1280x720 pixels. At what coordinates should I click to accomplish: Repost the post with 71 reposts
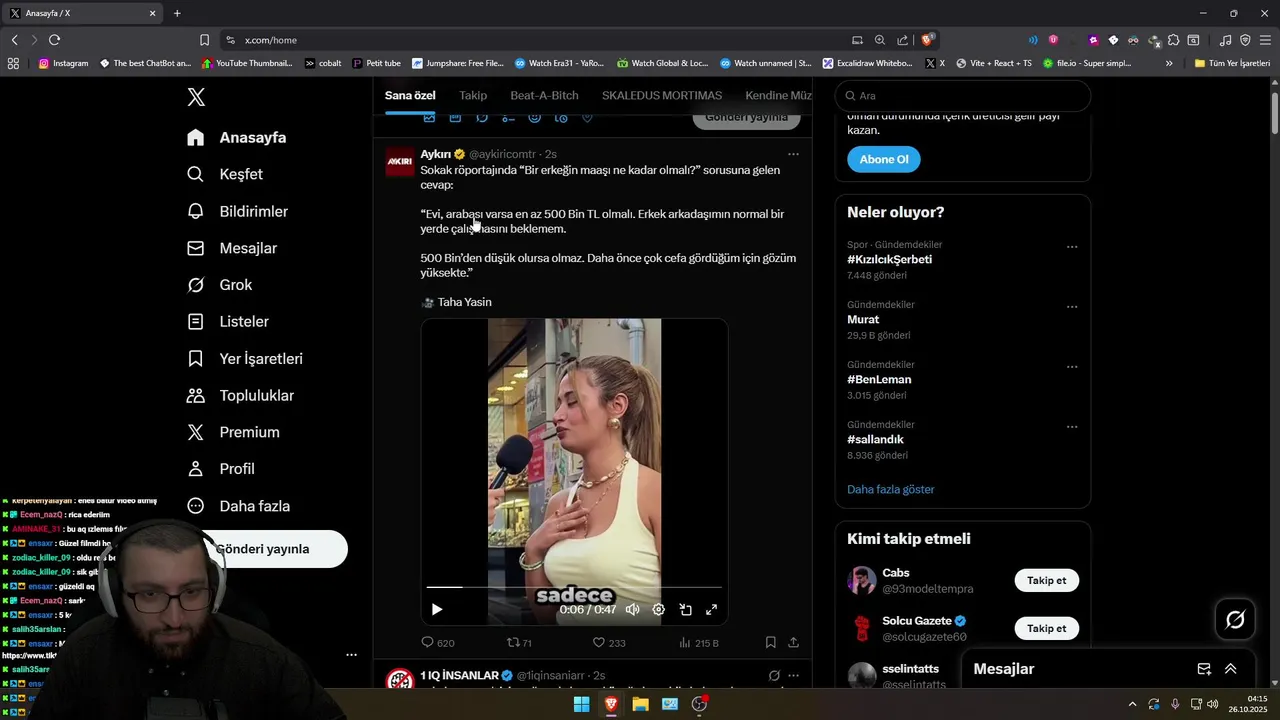pos(520,643)
